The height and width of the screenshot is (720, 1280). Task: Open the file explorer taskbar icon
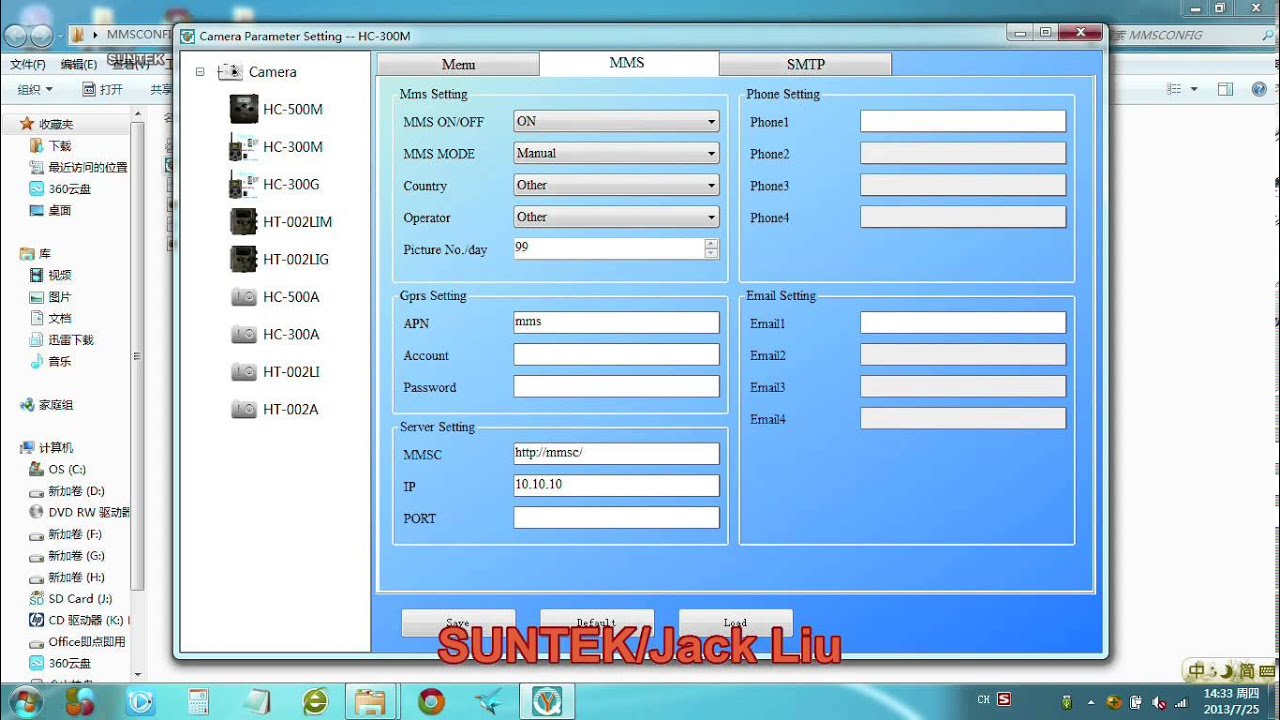(371, 702)
